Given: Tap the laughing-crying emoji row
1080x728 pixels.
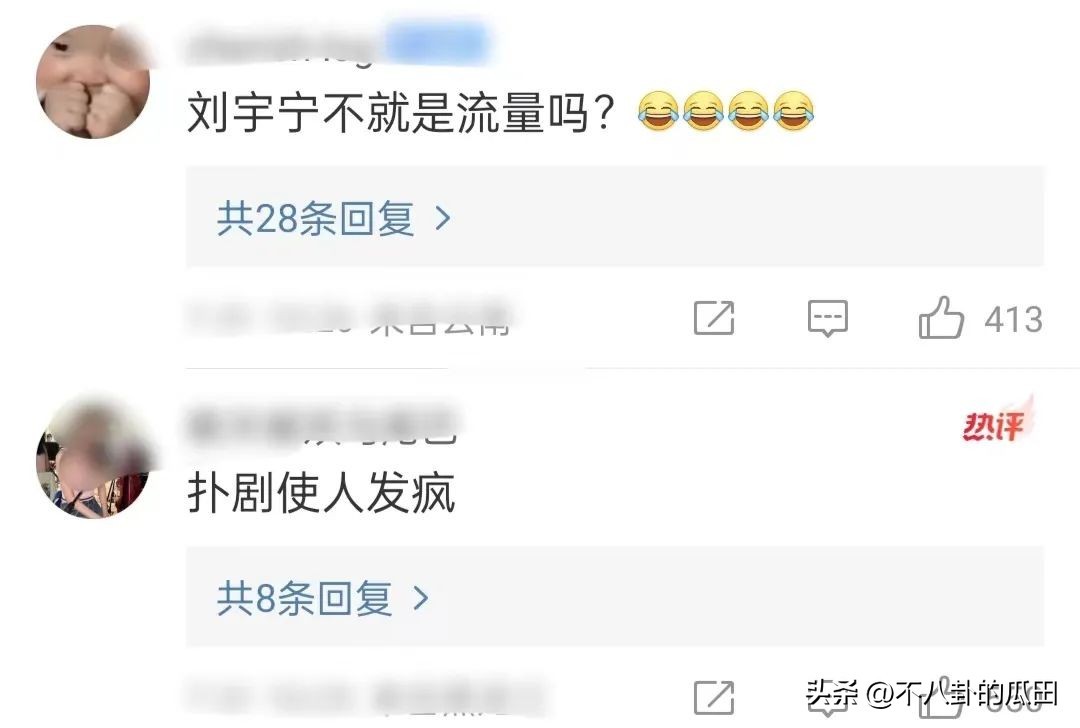Looking at the screenshot, I should [x=726, y=111].
